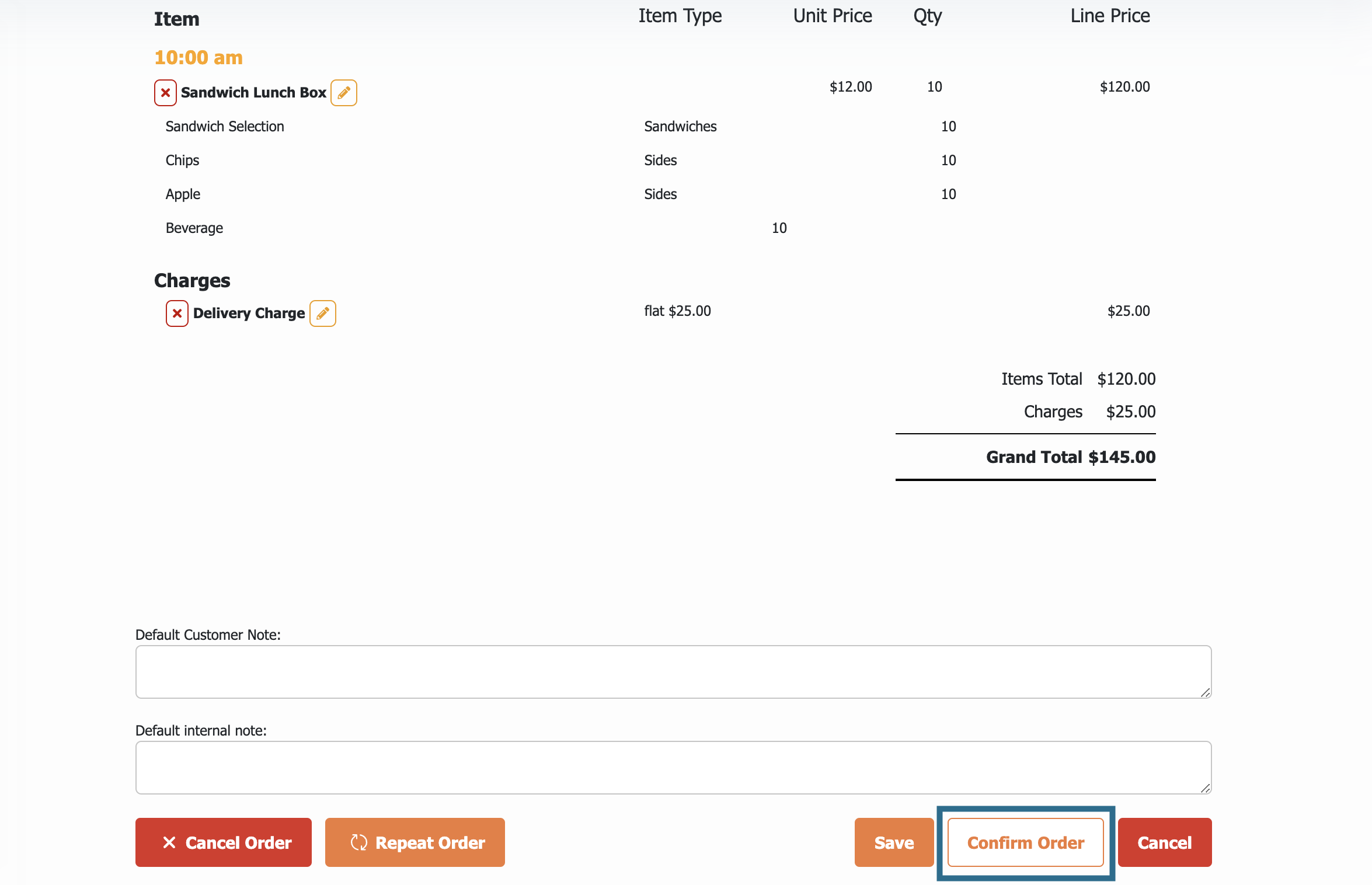Viewport: 1372px width, 885px height.
Task: Click the red Cancel button
Action: point(1165,842)
